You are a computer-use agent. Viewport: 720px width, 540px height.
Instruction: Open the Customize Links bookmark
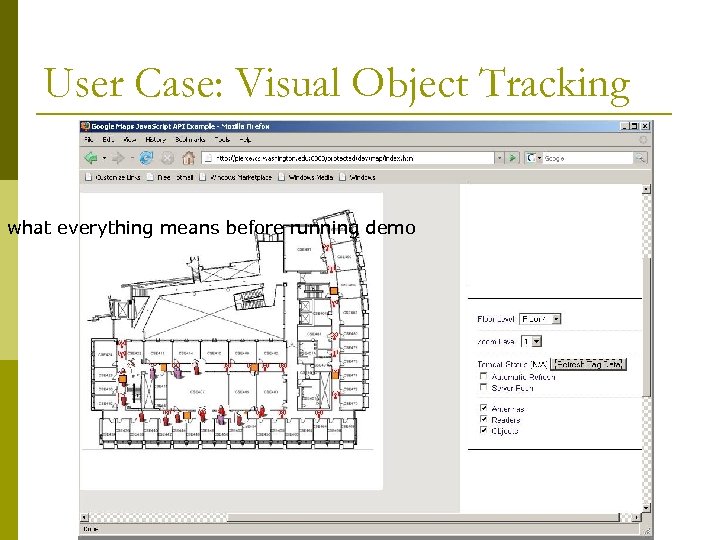coord(113,177)
